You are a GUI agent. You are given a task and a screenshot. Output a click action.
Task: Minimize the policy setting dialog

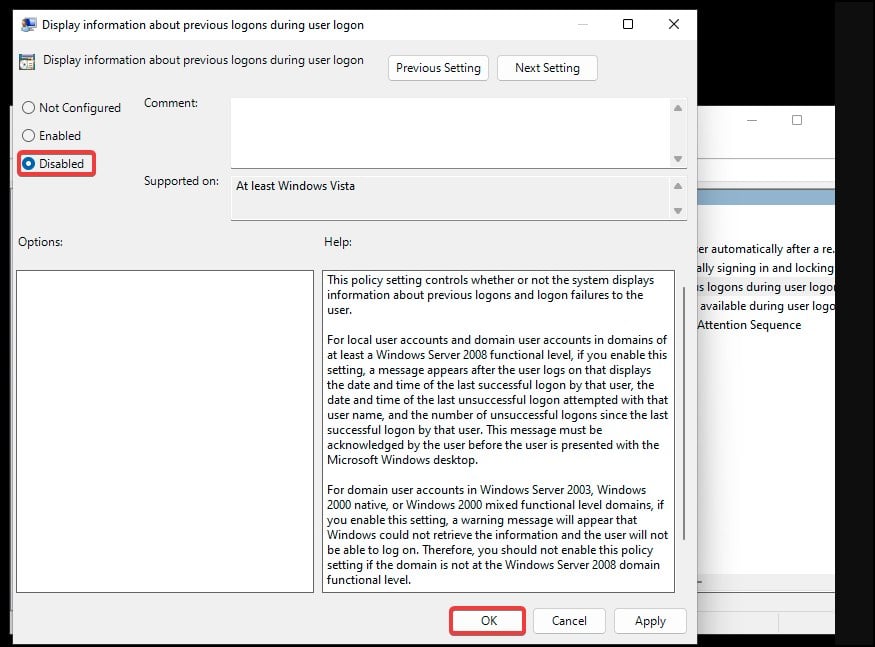(583, 24)
